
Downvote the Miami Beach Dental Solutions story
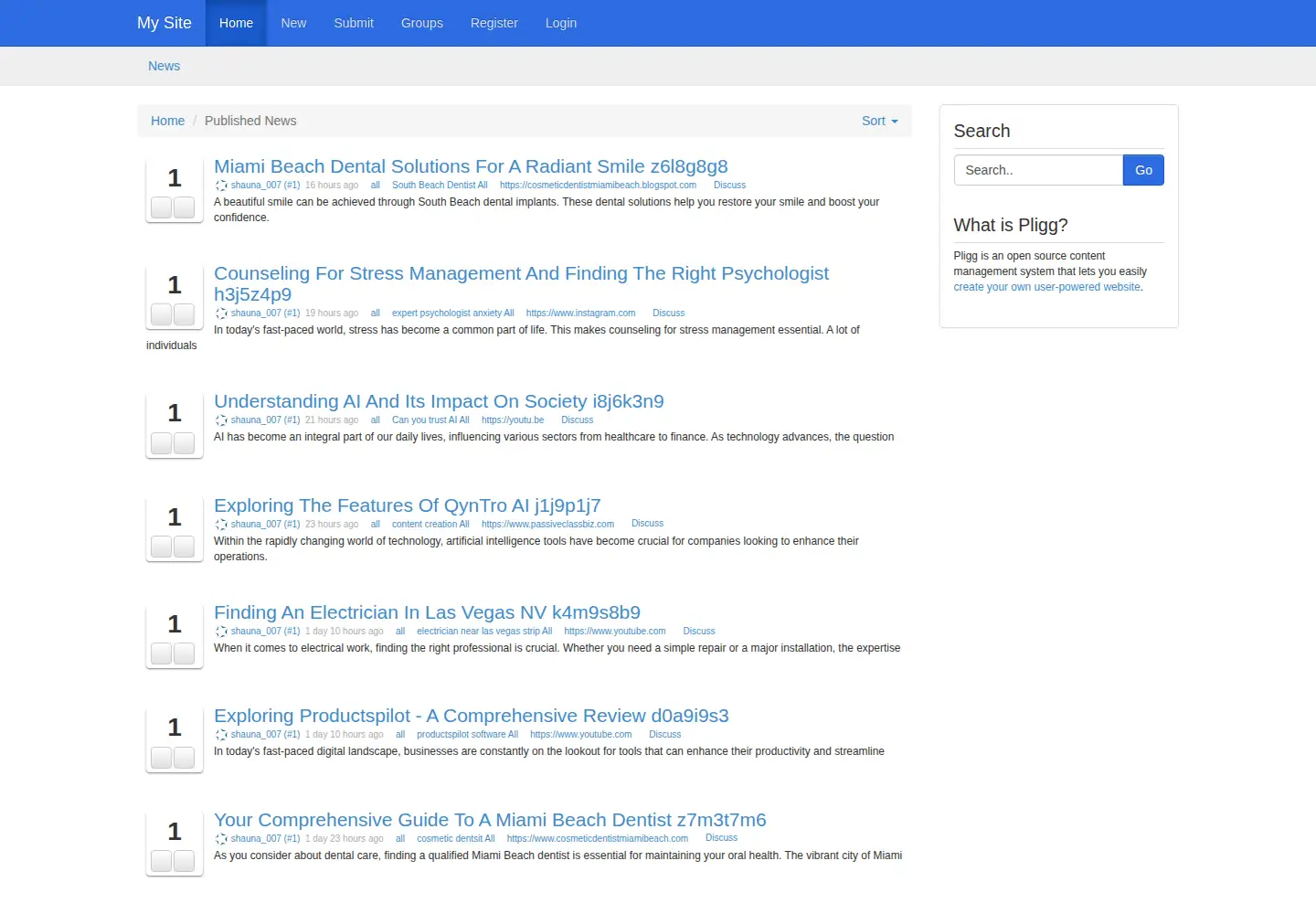pyautogui.click(x=184, y=207)
